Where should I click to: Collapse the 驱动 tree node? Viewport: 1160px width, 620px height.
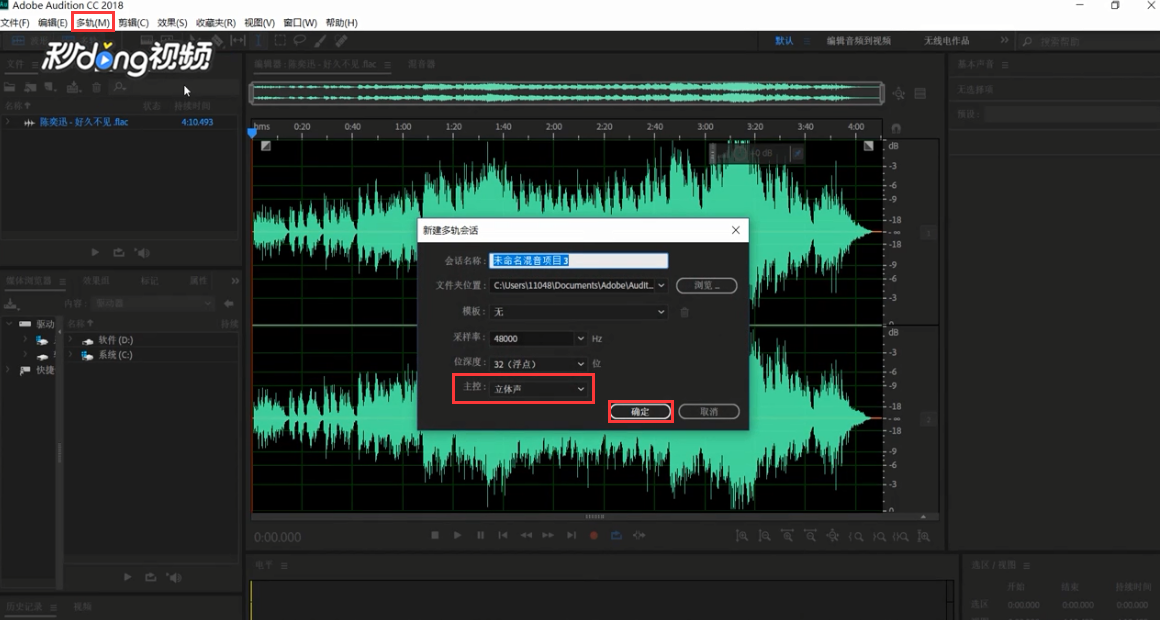(x=8, y=323)
